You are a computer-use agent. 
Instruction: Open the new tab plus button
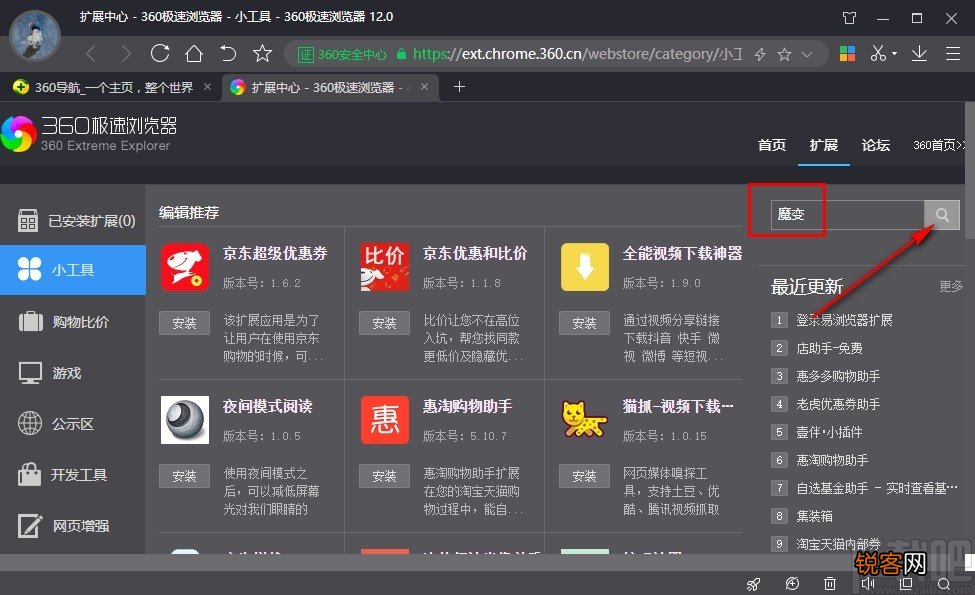(x=458, y=86)
